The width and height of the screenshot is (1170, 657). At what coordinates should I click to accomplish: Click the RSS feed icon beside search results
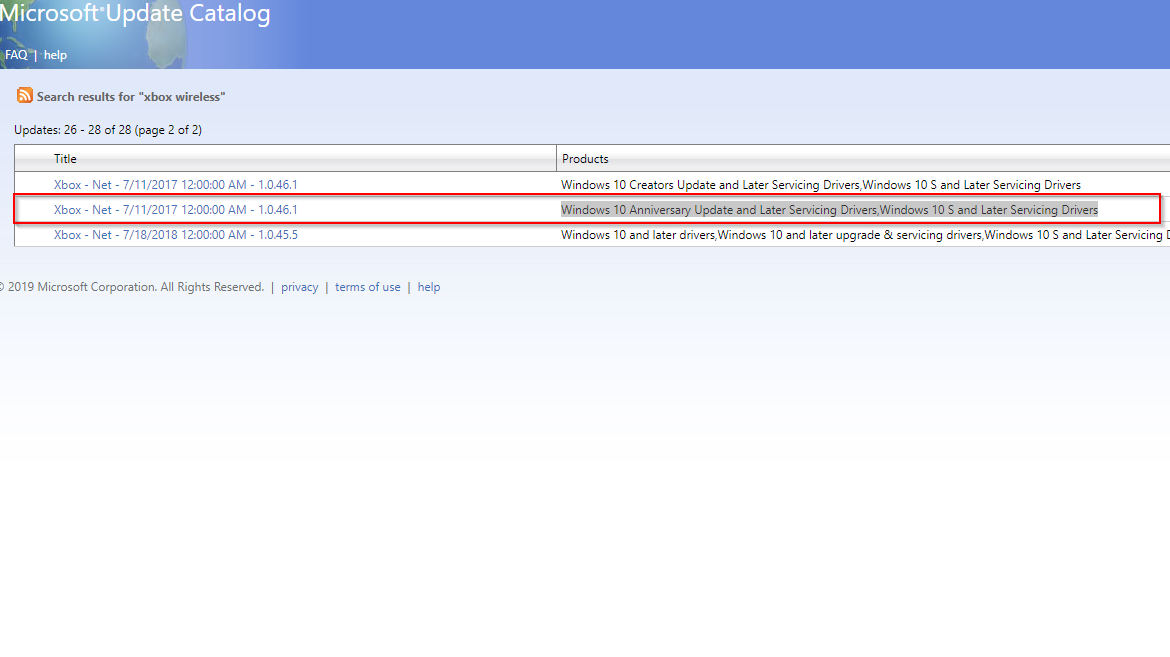[25, 96]
